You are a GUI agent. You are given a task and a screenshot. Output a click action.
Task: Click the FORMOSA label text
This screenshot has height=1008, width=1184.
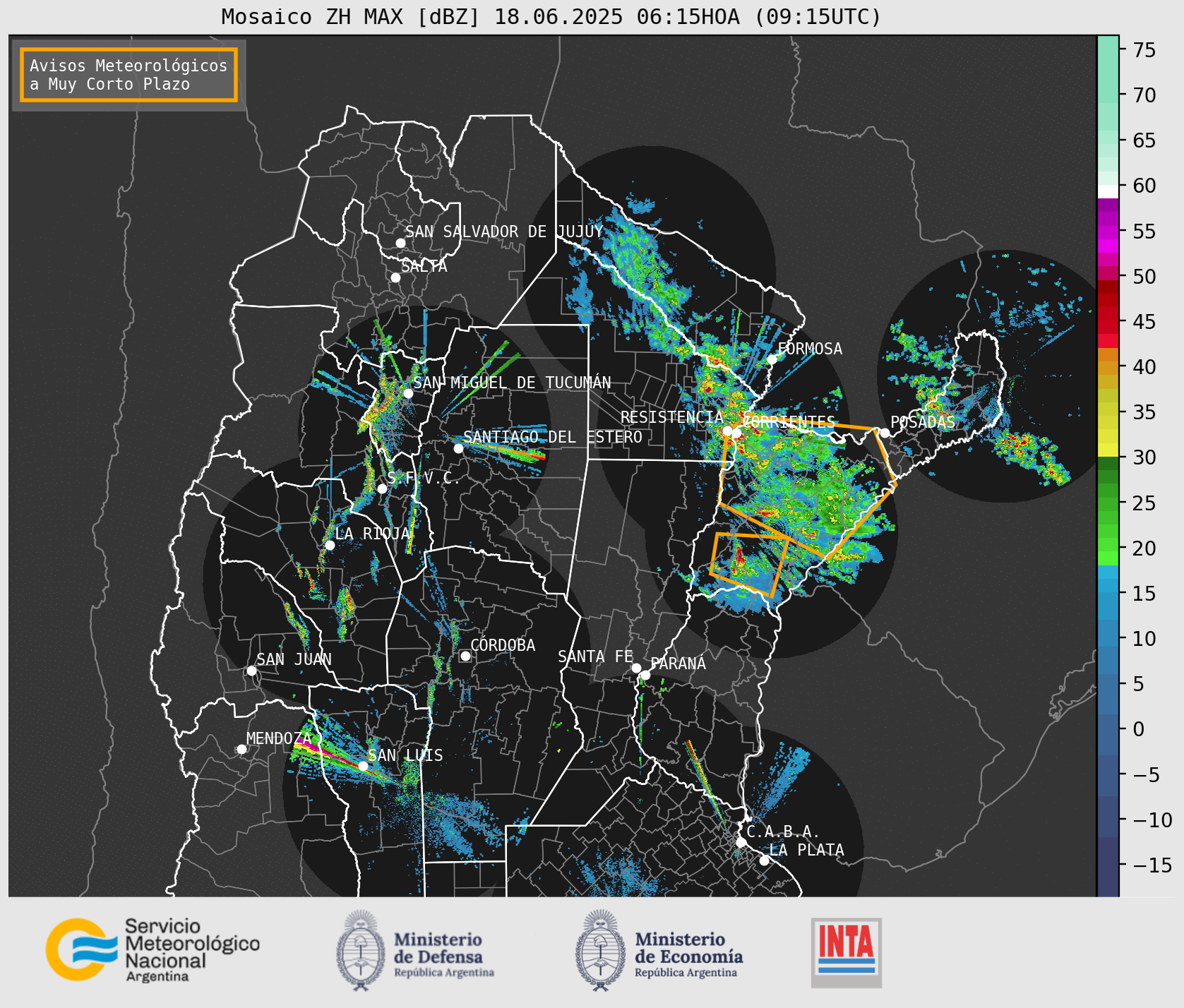click(x=810, y=349)
